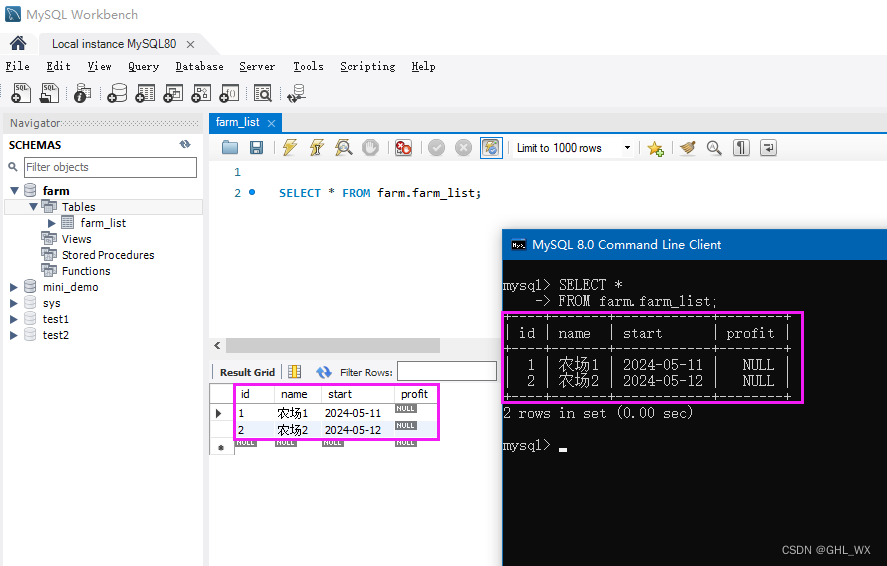887x566 pixels.
Task: Switch to Local instance MySQL80 tab
Action: coord(114,44)
